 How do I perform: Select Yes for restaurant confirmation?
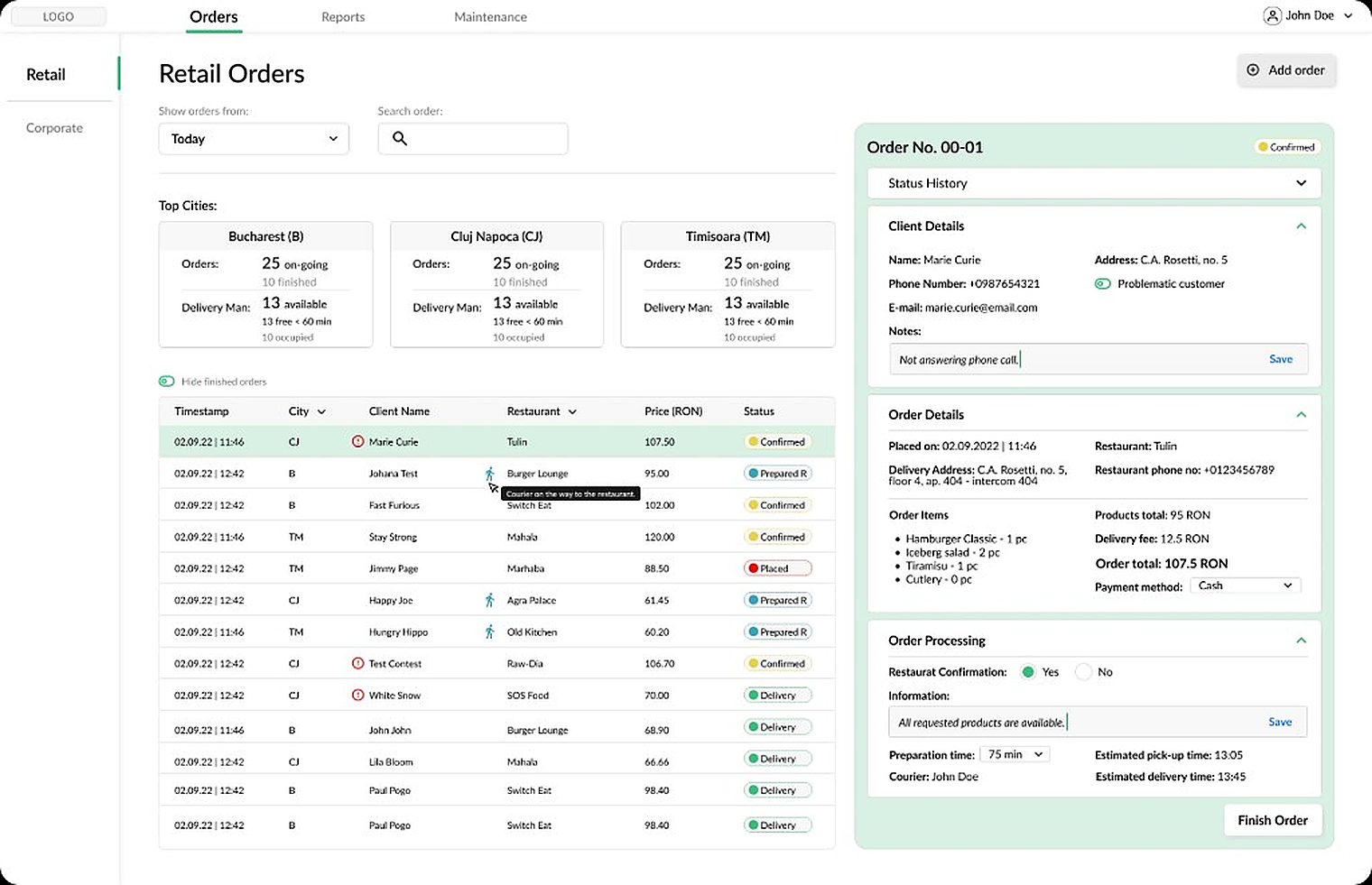click(1027, 672)
